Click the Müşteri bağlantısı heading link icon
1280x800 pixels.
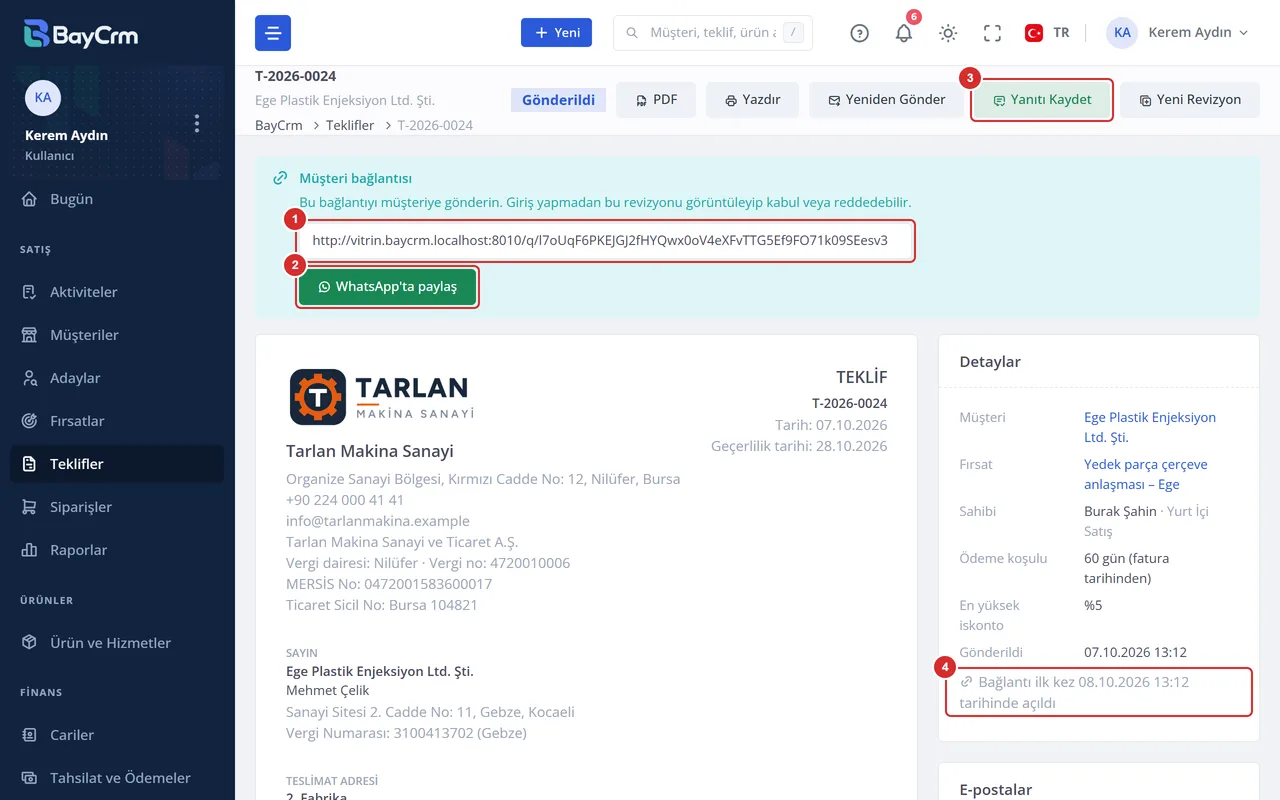click(280, 179)
